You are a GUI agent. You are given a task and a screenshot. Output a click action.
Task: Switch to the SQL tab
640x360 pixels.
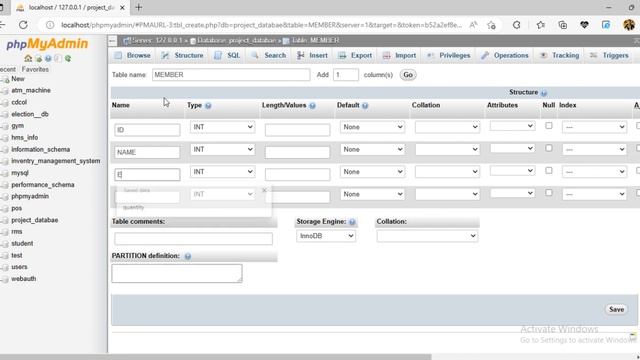click(x=227, y=56)
